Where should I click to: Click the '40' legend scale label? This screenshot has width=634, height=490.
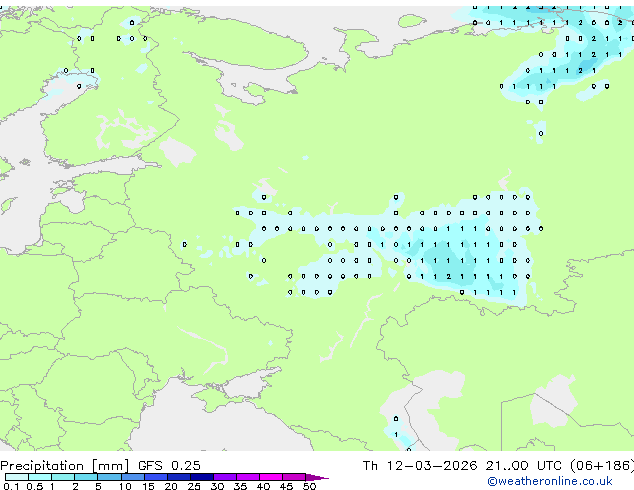click(x=263, y=486)
